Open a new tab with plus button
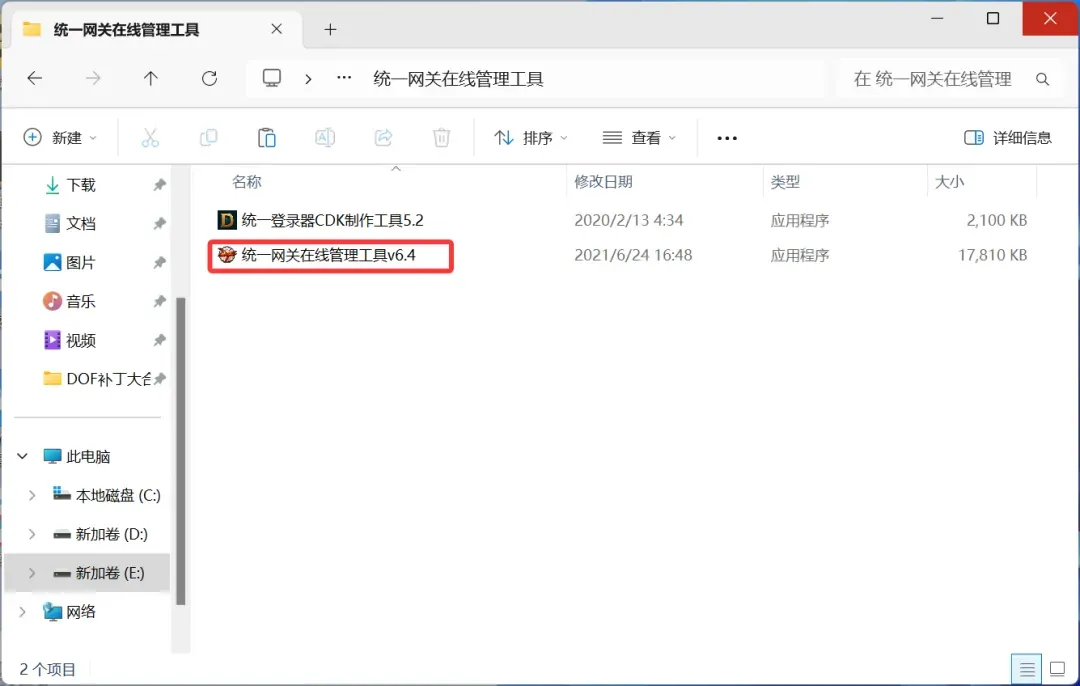1080x686 pixels. click(330, 29)
